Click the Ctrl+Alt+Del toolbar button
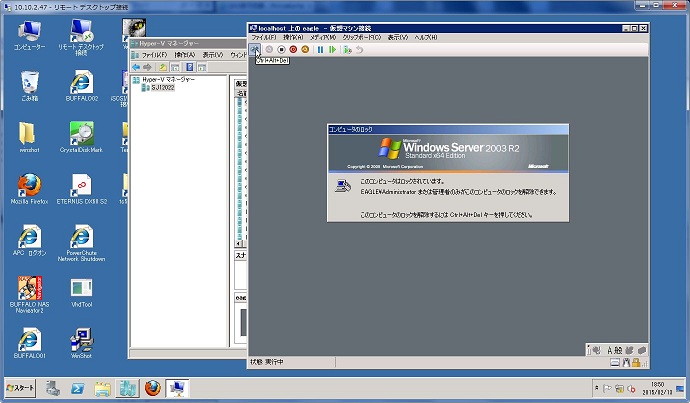The height and width of the screenshot is (403, 690). [256, 49]
